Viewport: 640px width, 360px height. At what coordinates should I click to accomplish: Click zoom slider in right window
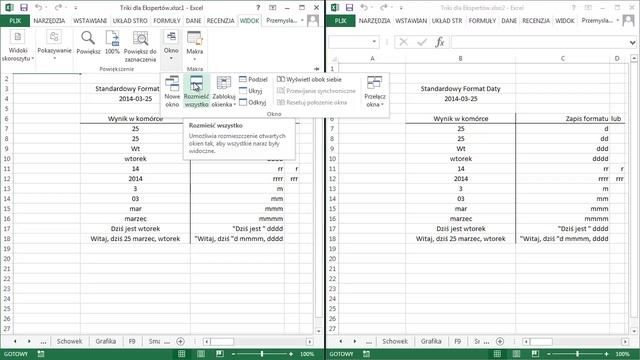[x=578, y=354]
